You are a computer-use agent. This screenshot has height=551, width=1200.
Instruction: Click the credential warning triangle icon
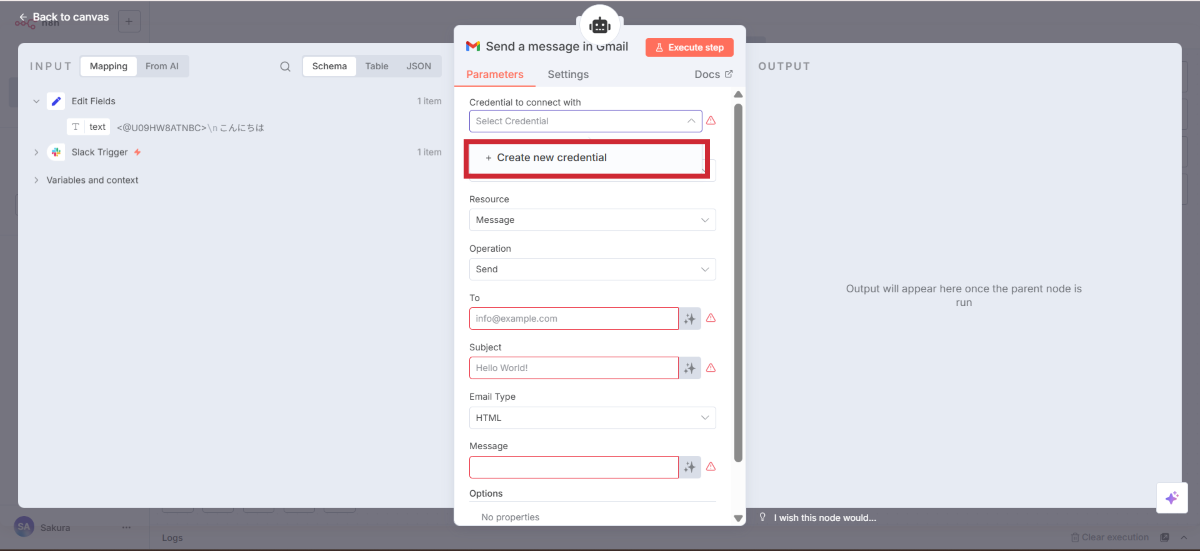tap(711, 121)
